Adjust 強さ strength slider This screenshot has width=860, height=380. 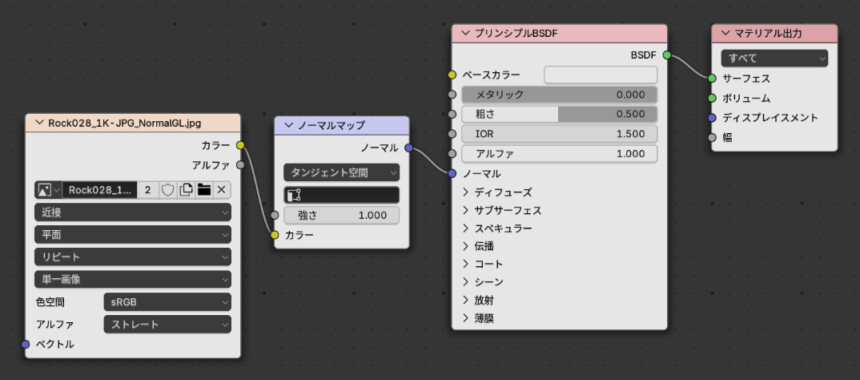(341, 215)
